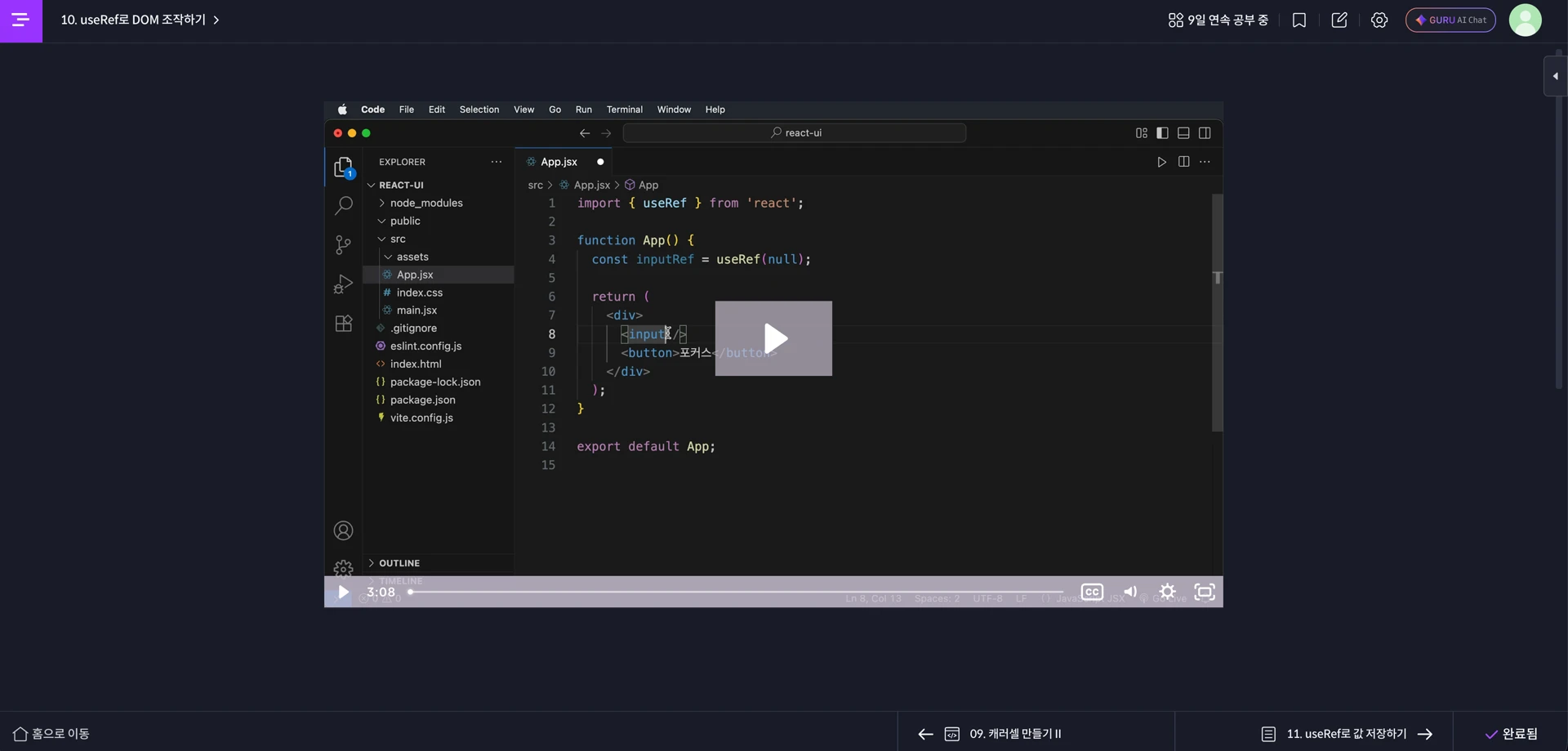The image size is (1568, 751).
Task: Open Source Control icon in activity bar
Action: [x=344, y=245]
